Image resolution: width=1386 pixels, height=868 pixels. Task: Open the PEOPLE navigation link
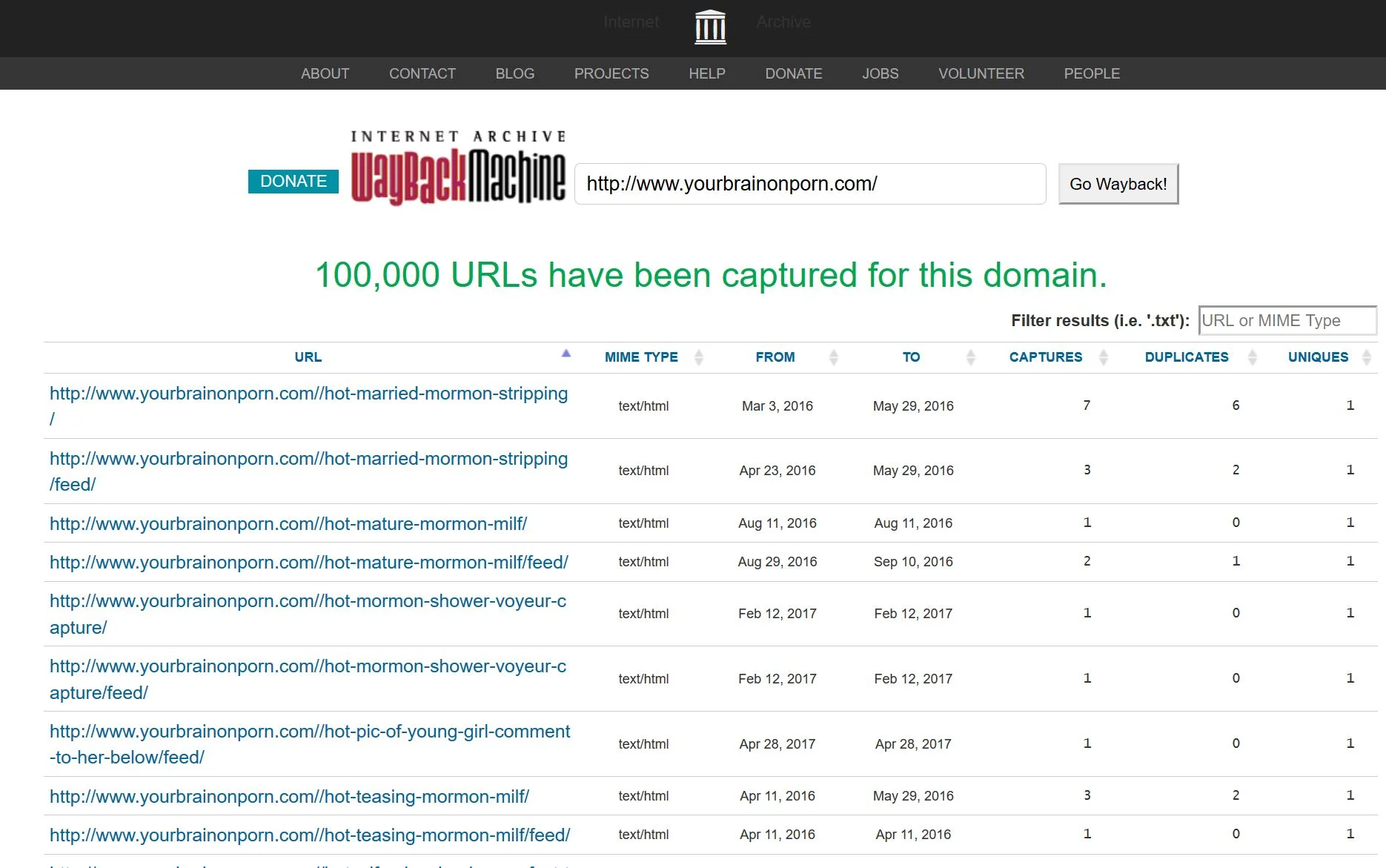[1091, 73]
